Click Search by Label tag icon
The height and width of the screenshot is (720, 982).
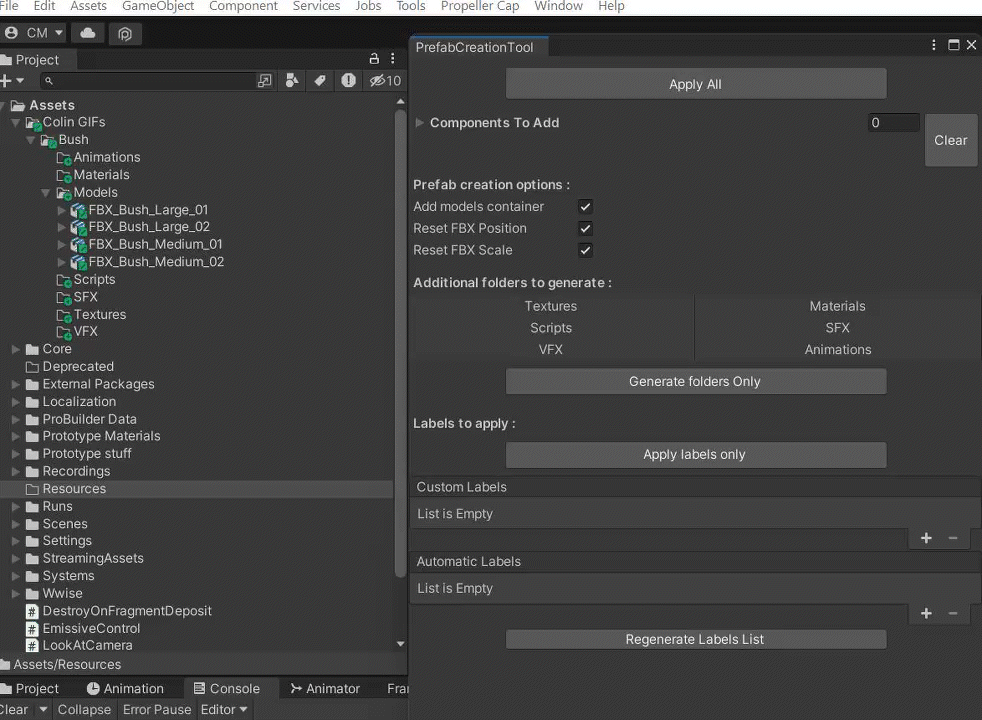320,80
